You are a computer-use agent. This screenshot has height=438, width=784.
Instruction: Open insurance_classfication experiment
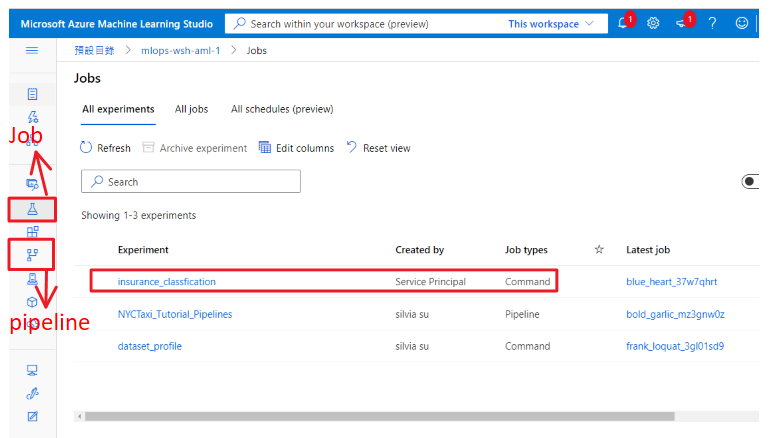click(x=166, y=282)
